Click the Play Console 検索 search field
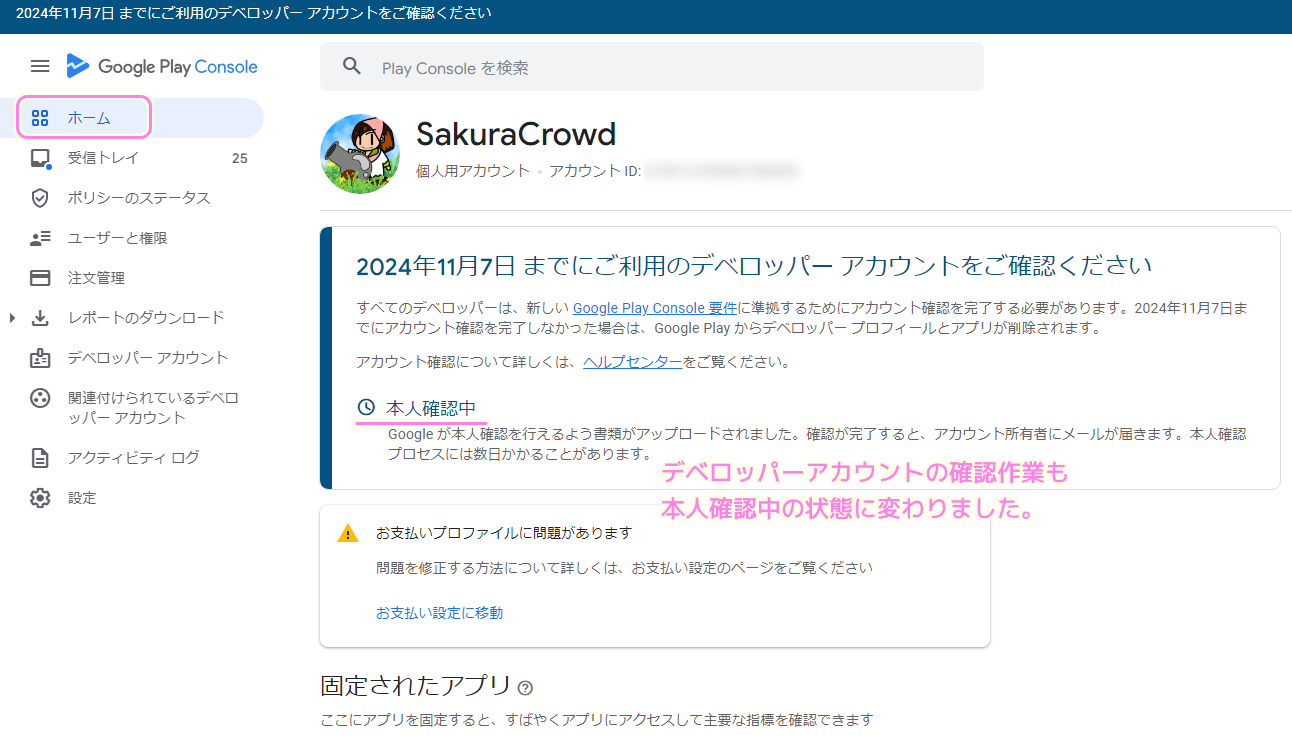1292x739 pixels. (x=650, y=66)
